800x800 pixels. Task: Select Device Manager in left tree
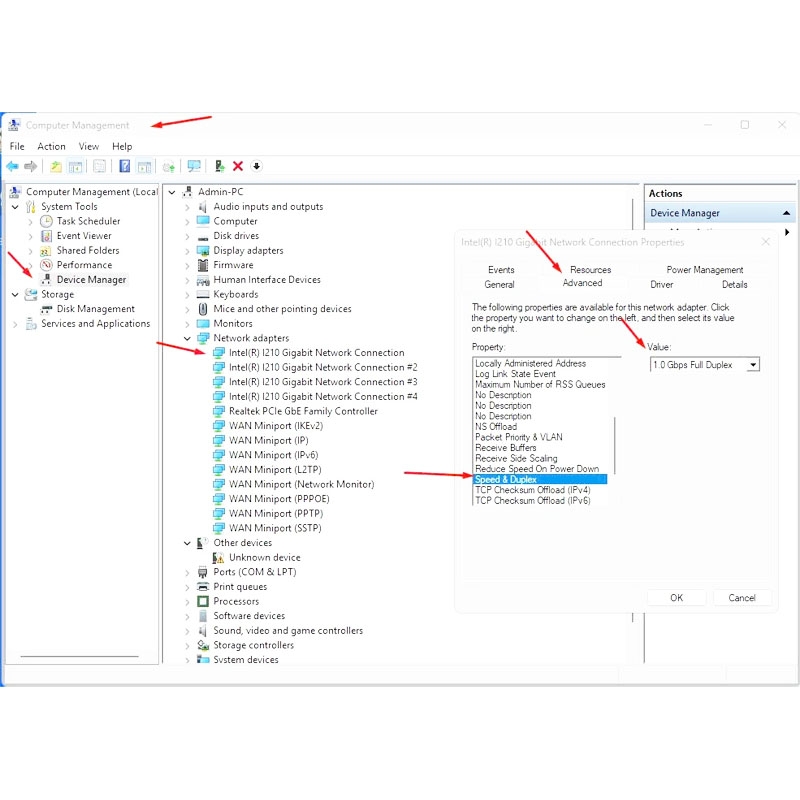tap(91, 280)
